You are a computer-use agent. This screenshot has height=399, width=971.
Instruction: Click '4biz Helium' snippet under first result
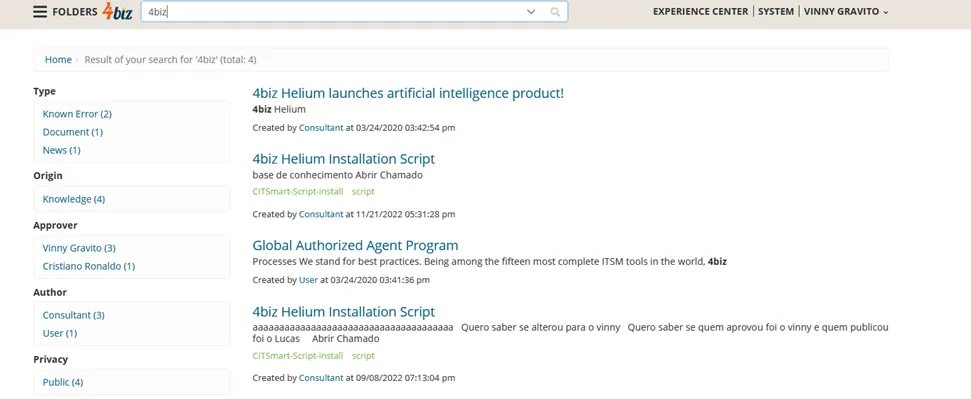click(279, 109)
